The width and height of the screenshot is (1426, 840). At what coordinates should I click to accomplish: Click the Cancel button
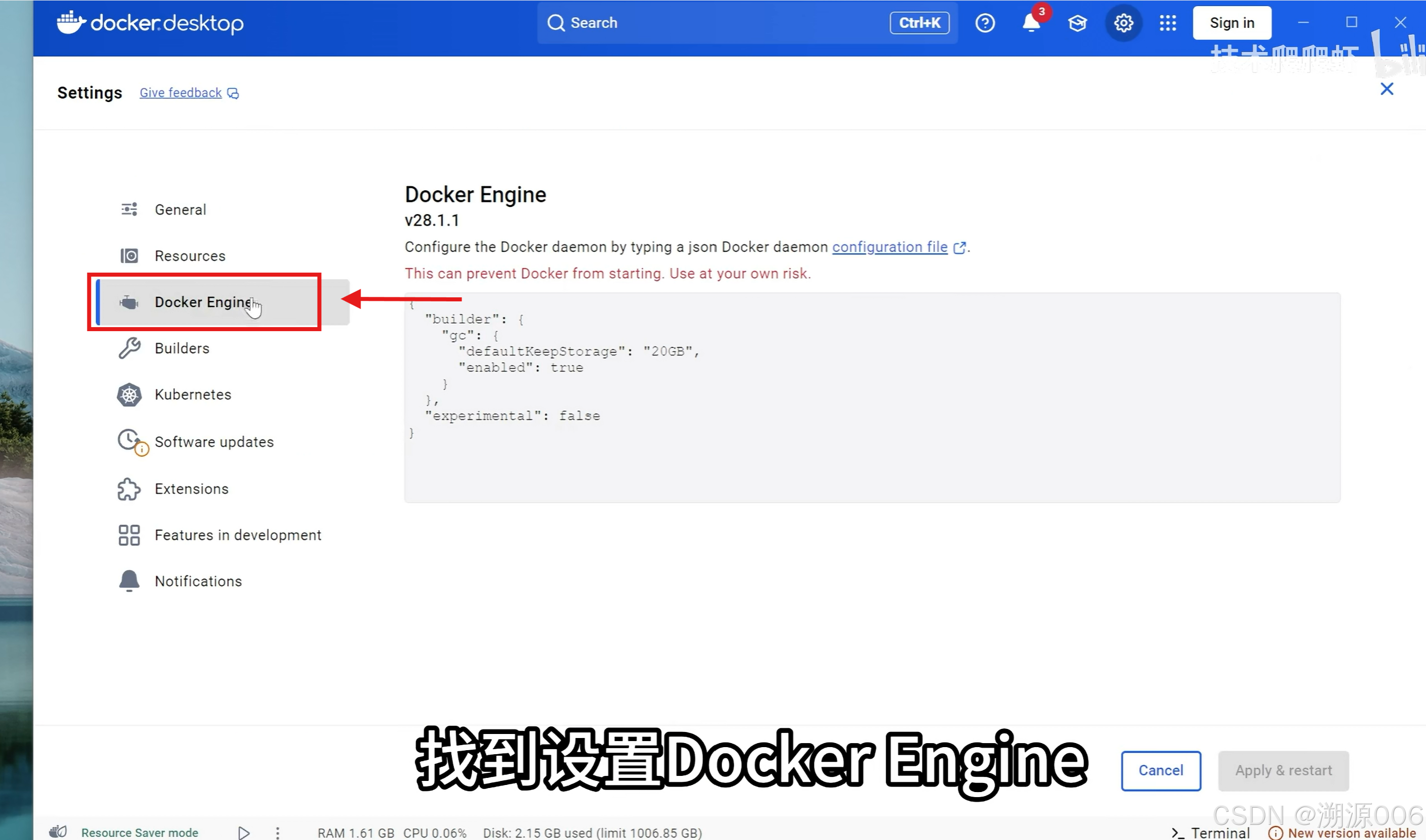pos(1160,770)
